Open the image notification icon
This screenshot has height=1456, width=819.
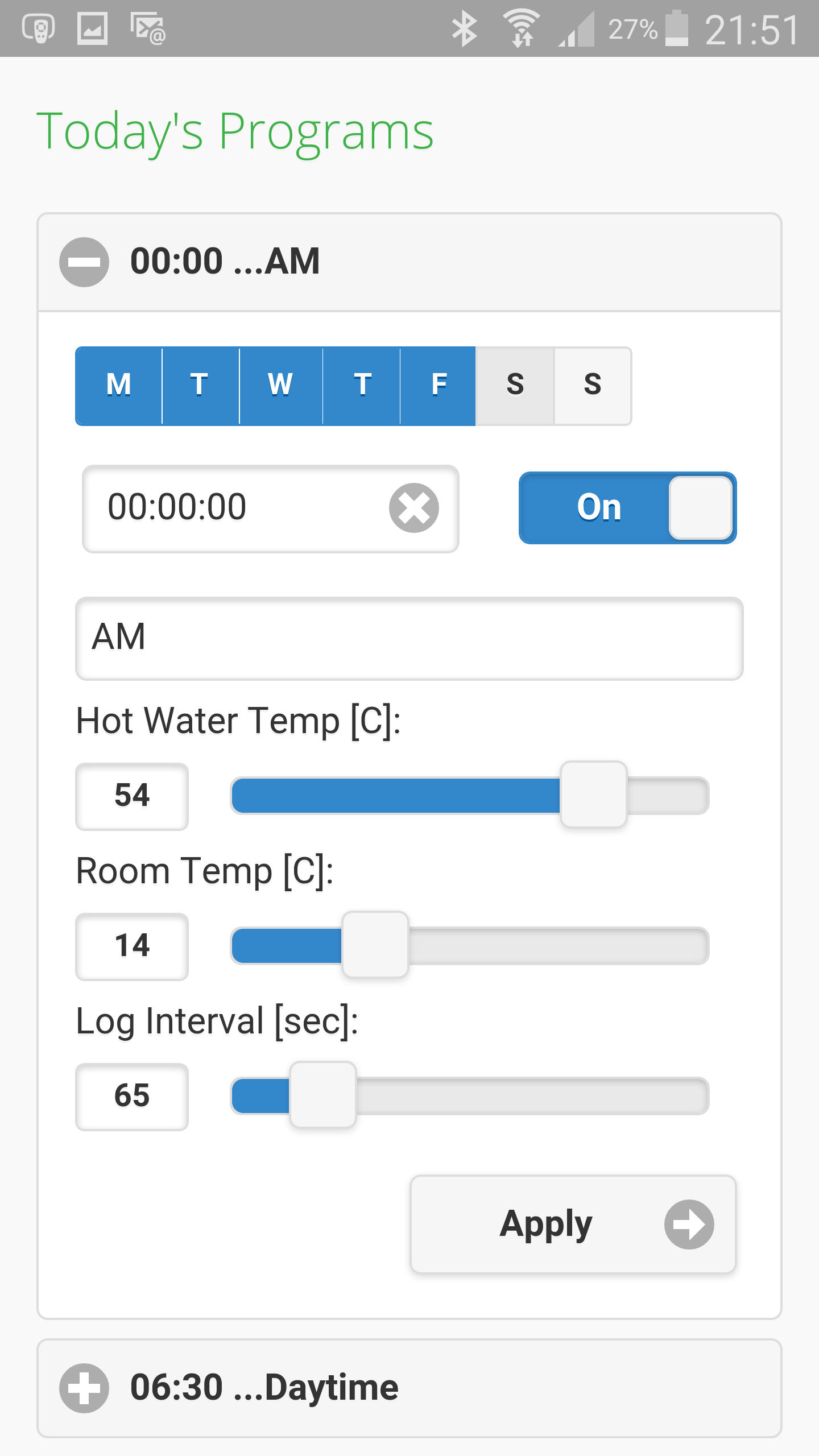(x=92, y=28)
